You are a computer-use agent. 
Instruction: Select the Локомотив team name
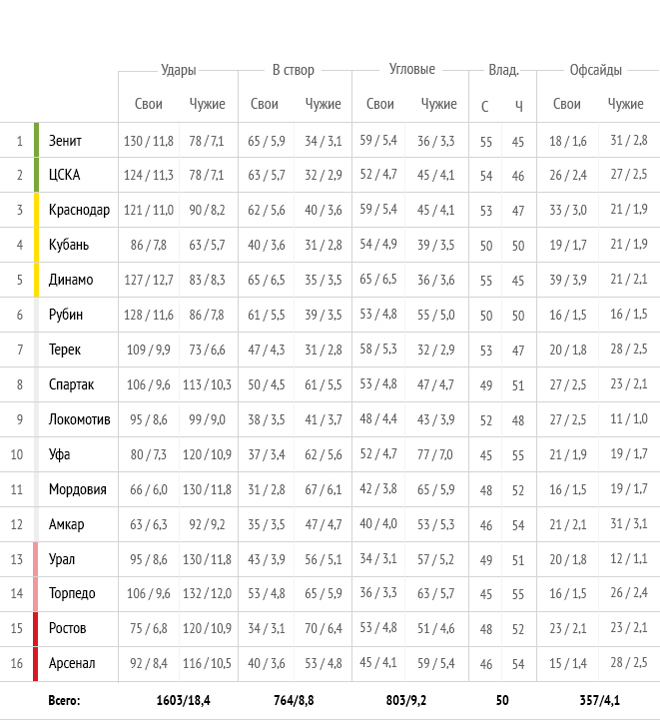pos(79,419)
